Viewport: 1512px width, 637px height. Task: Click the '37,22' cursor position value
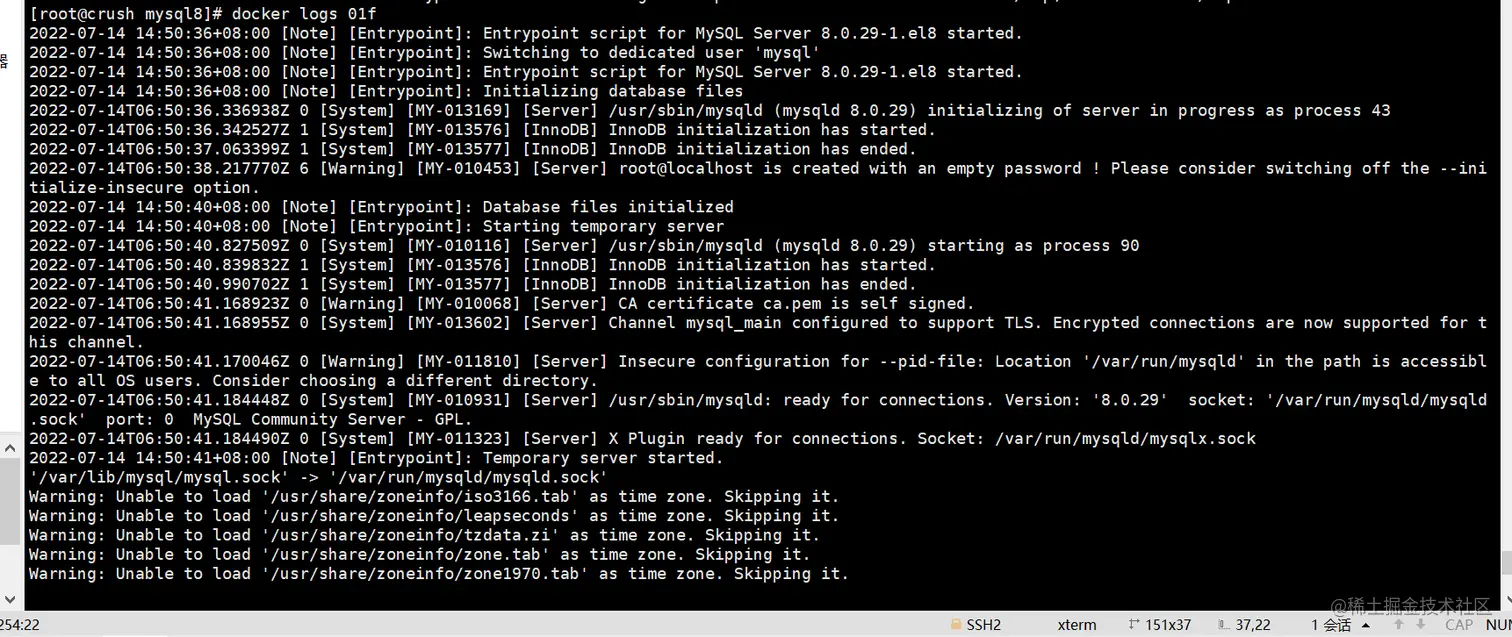[1253, 625]
